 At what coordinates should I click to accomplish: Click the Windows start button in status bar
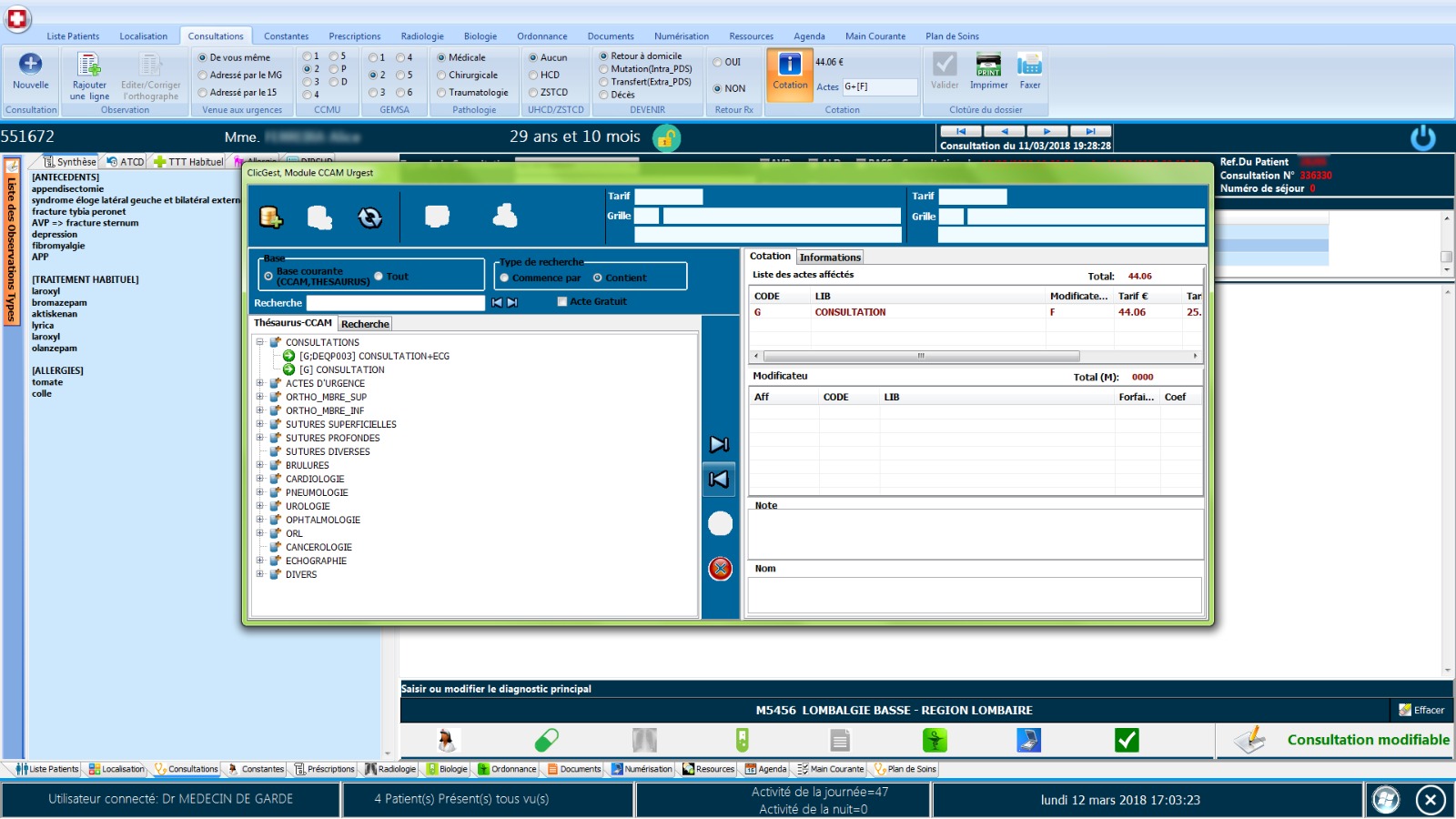pyautogui.click(x=1386, y=800)
